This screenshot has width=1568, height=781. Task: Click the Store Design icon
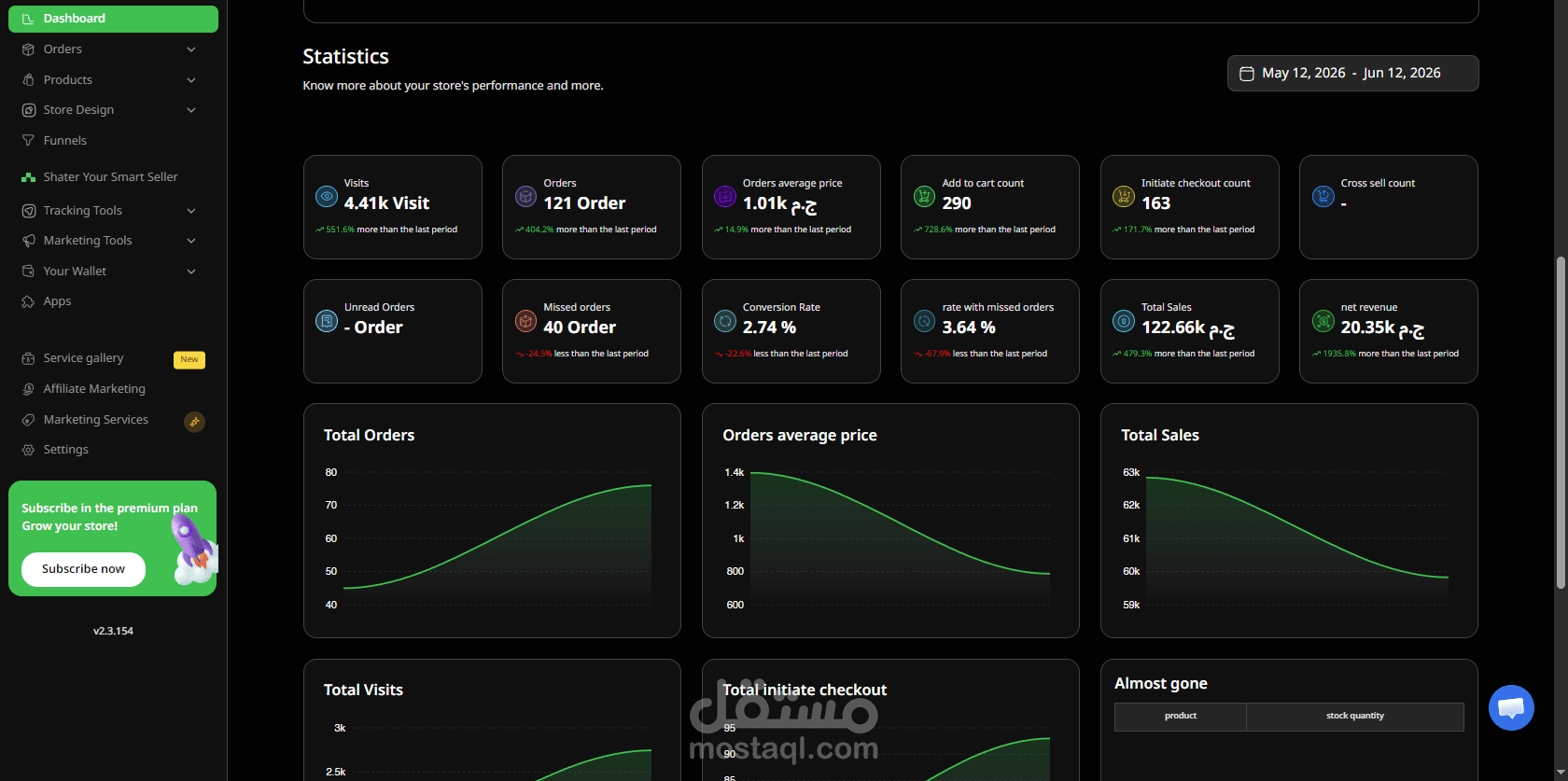point(28,110)
